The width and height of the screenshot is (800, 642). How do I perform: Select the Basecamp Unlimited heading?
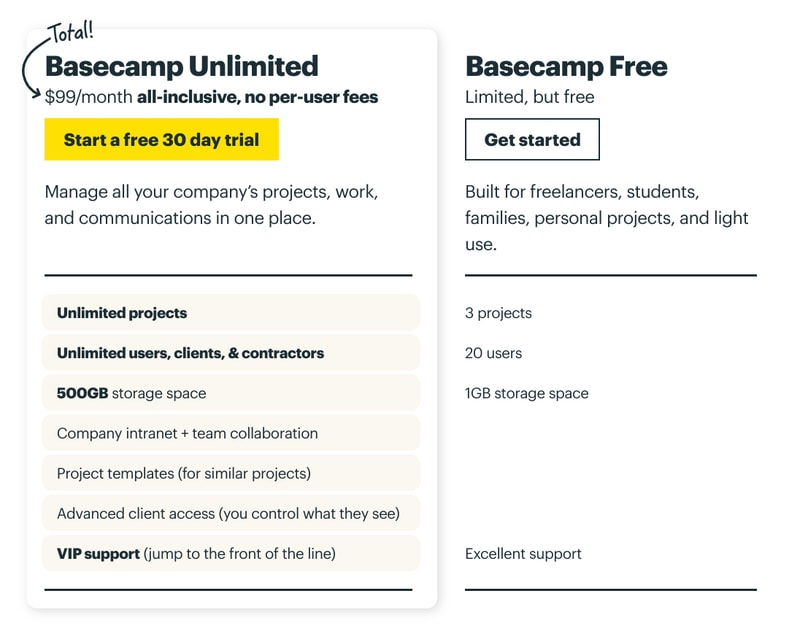[182, 66]
